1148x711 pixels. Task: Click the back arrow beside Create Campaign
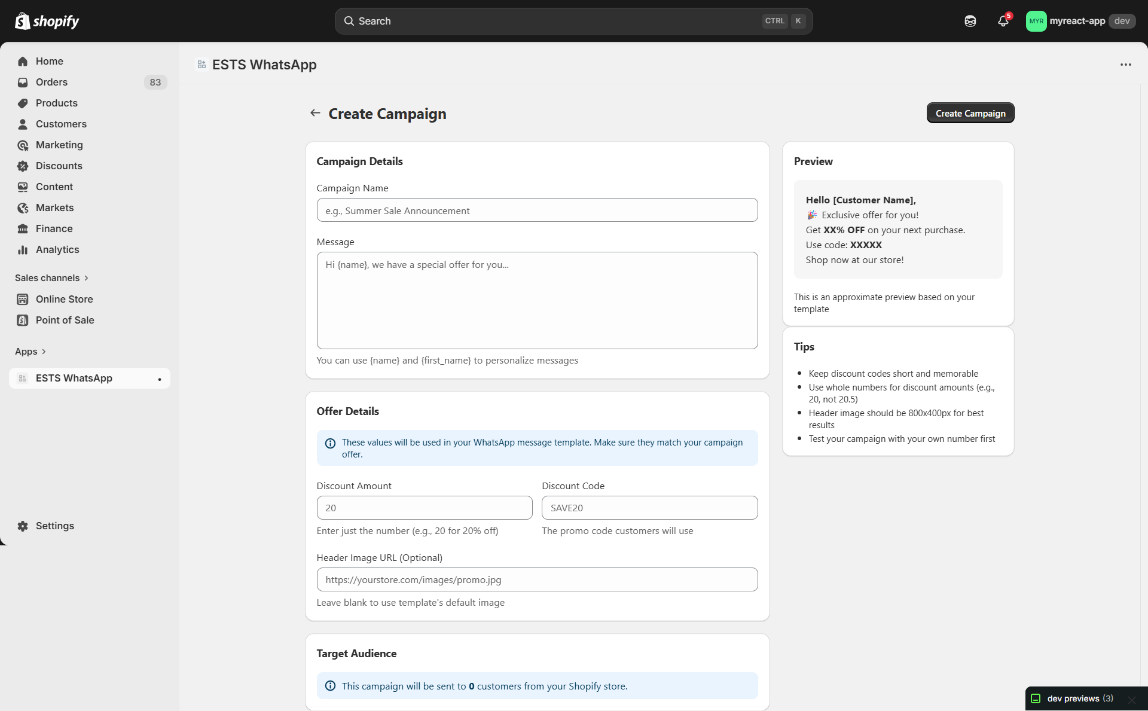[x=315, y=113]
